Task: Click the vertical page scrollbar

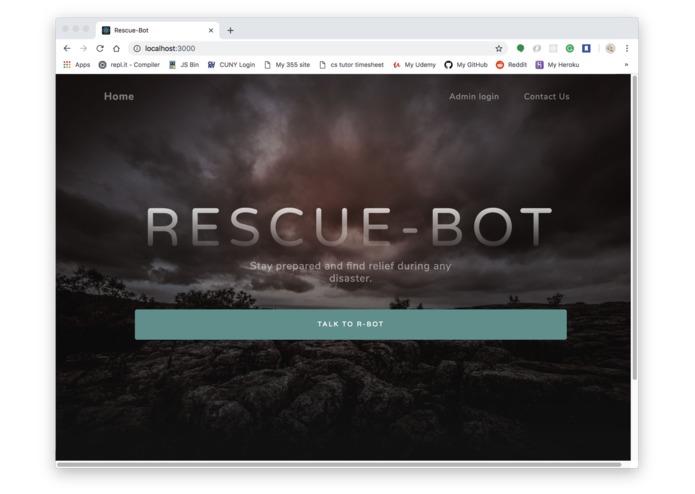Action: 635,227
